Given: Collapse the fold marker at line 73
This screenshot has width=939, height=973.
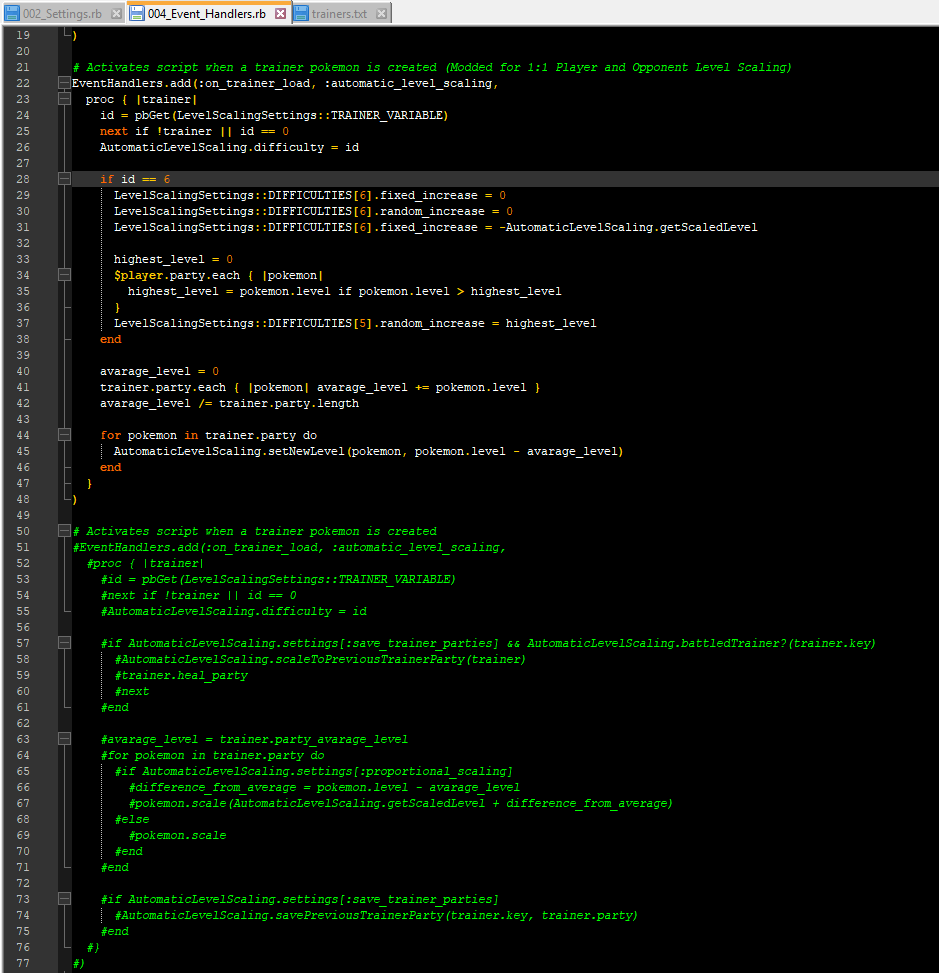Looking at the screenshot, I should point(64,899).
